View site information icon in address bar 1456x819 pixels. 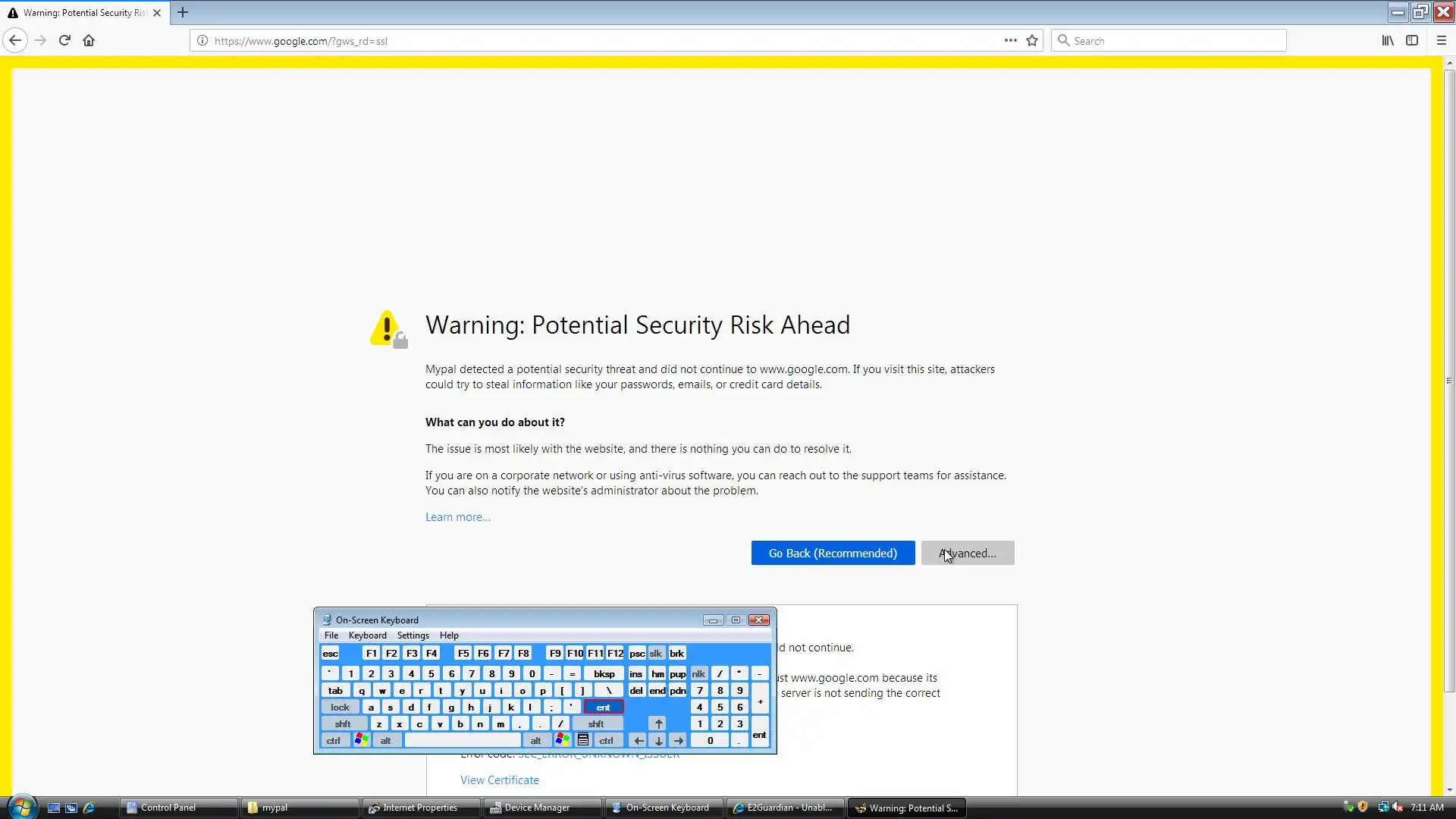coord(202,40)
